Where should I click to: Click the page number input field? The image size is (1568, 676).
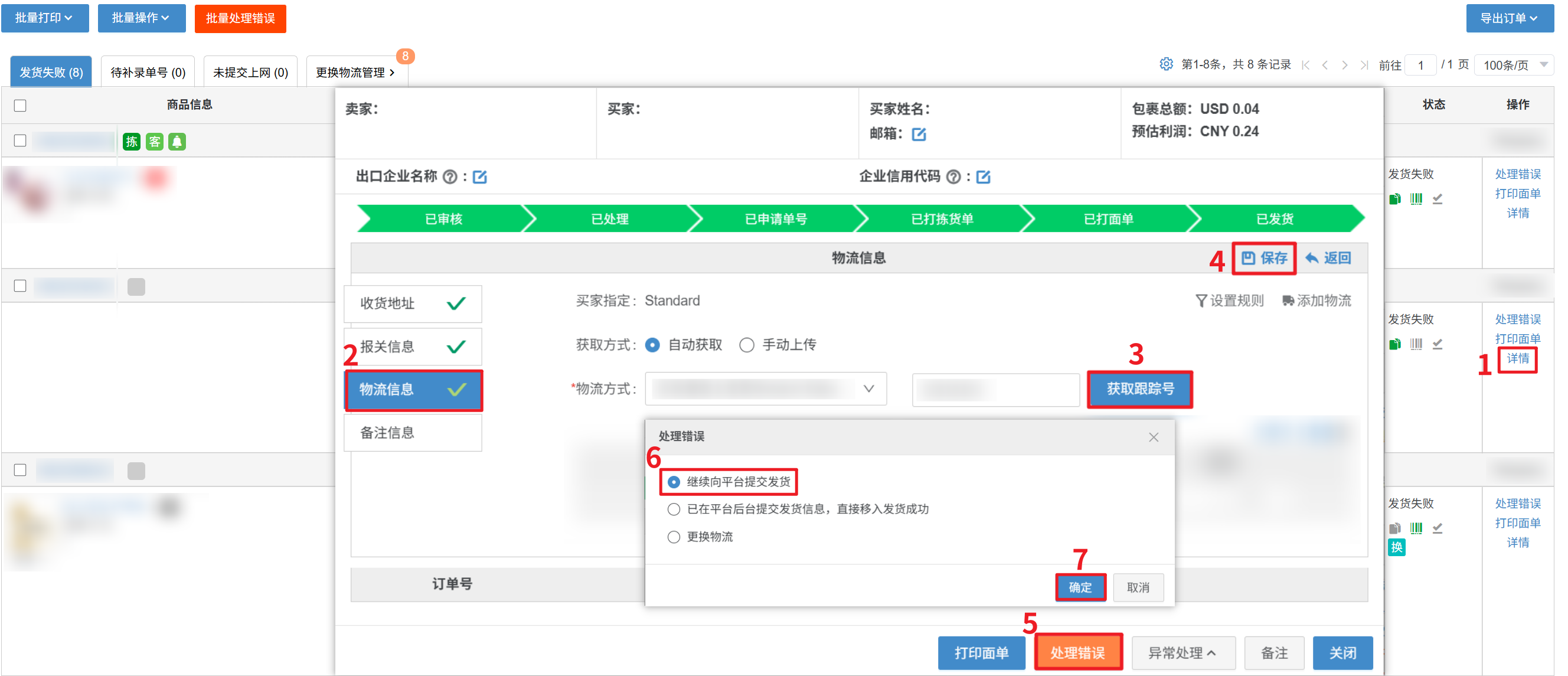pos(1420,65)
